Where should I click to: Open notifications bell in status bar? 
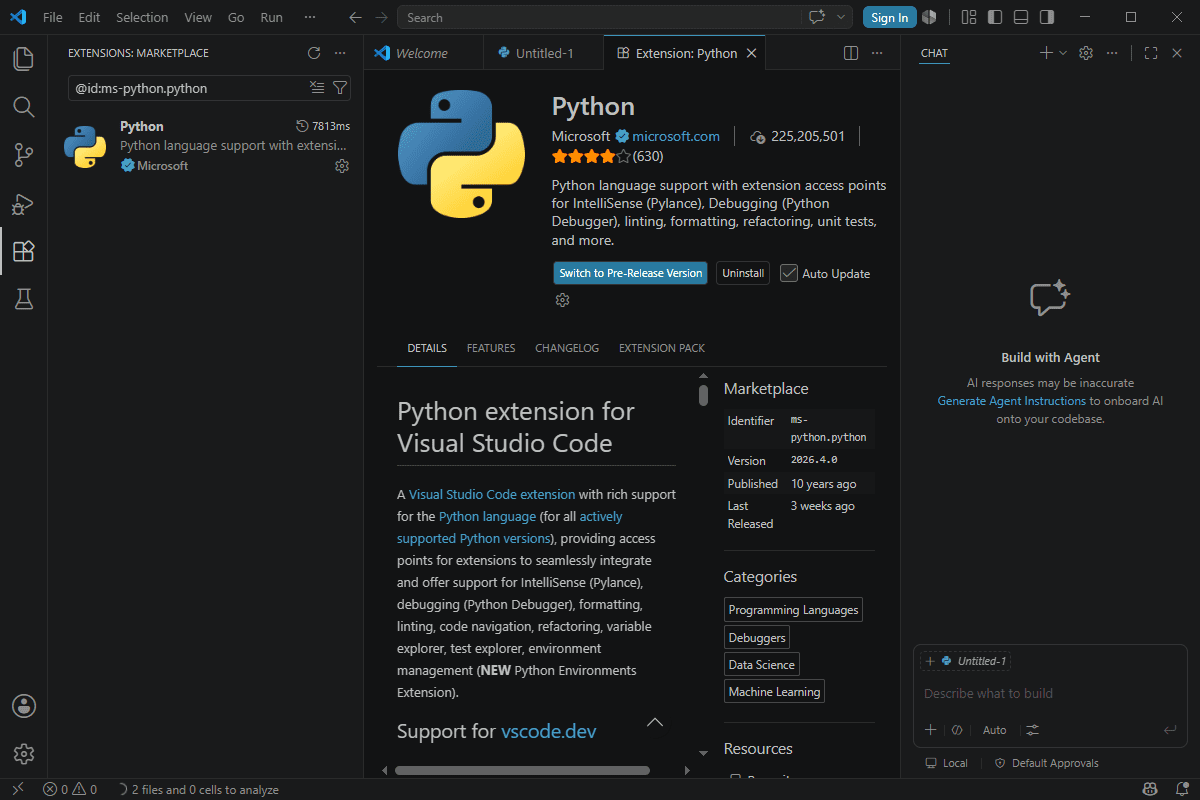tap(1180, 790)
